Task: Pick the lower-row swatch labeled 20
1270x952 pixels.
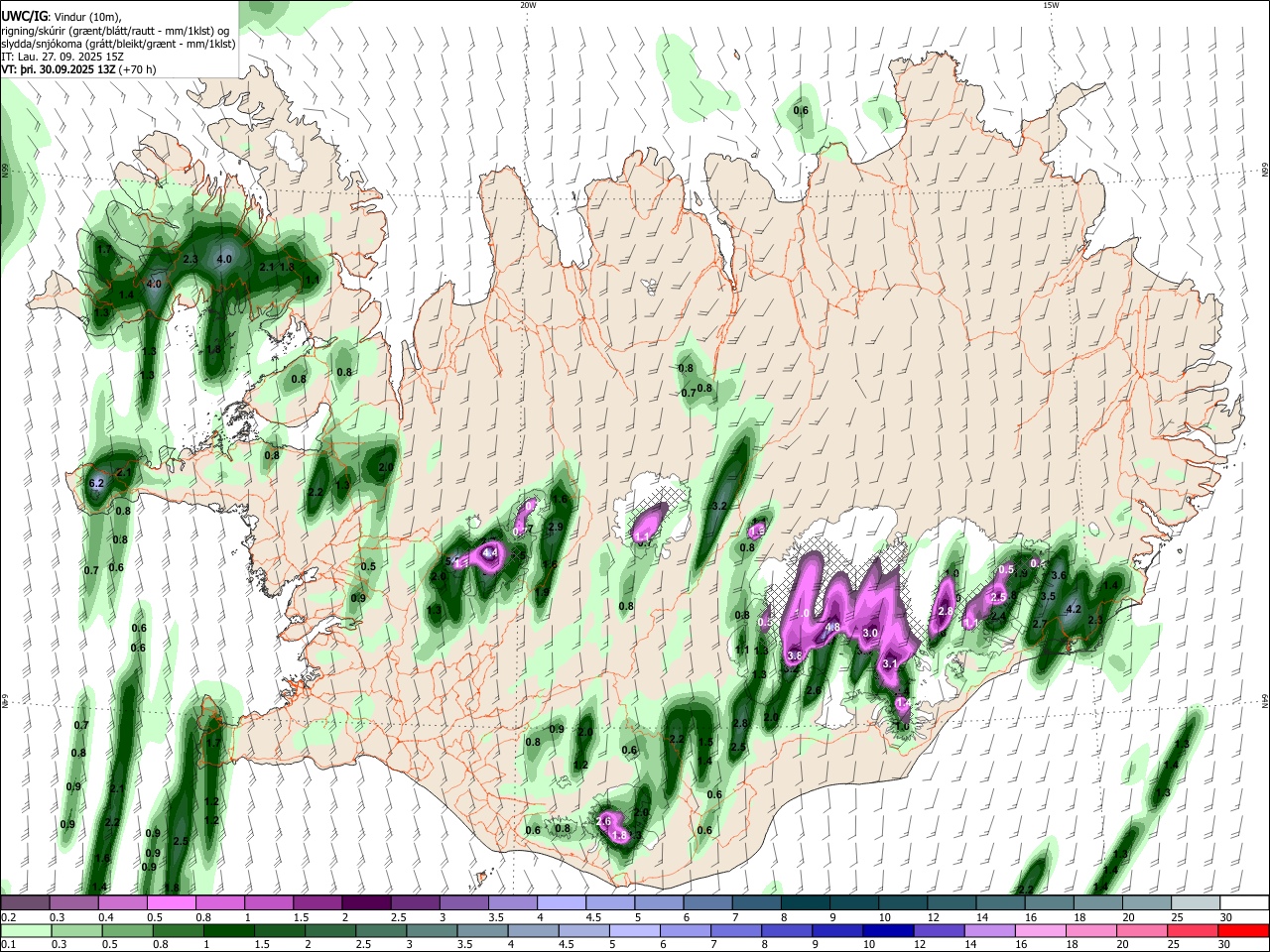Action: pyautogui.click(x=1140, y=930)
